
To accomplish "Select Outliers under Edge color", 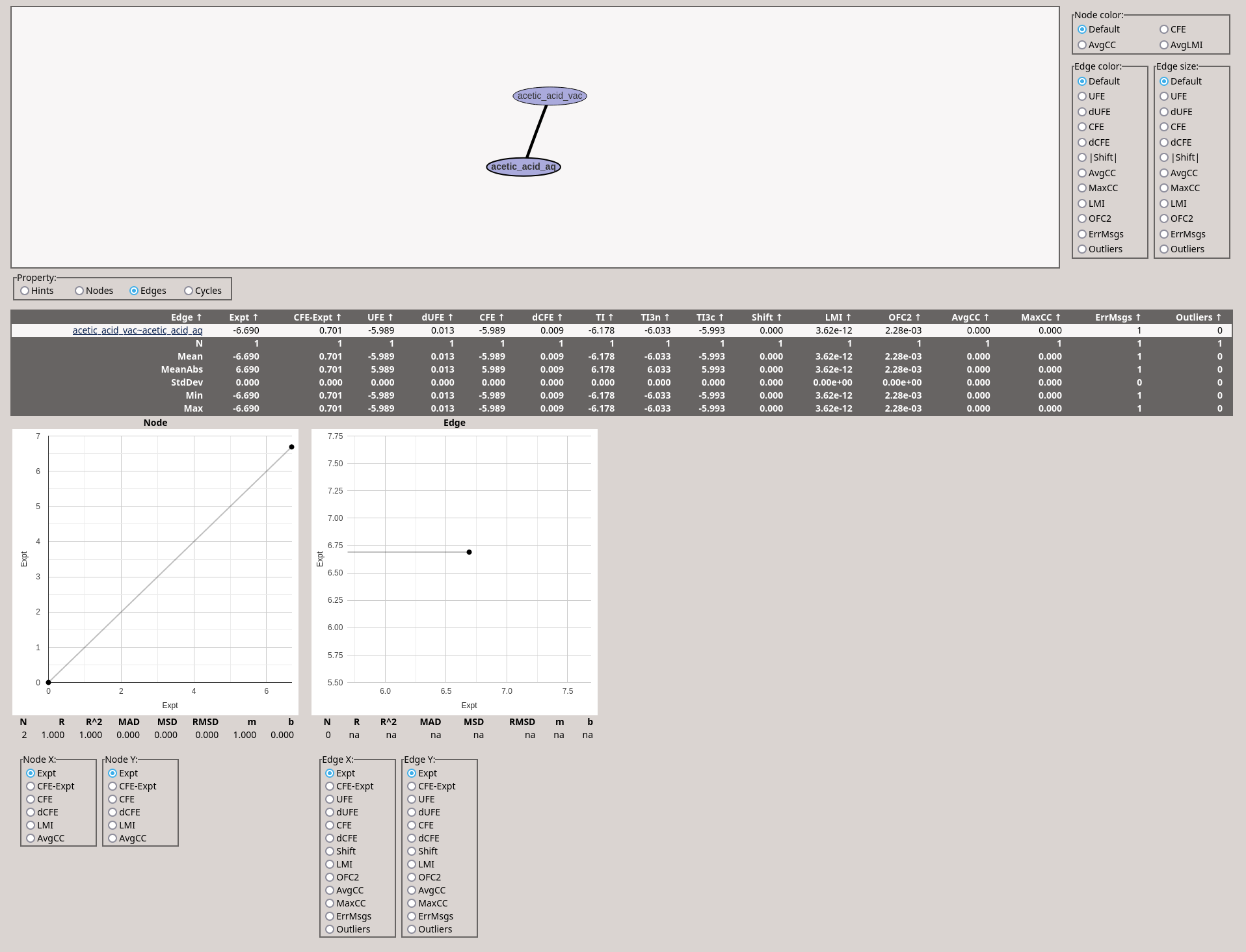I will [x=1082, y=249].
